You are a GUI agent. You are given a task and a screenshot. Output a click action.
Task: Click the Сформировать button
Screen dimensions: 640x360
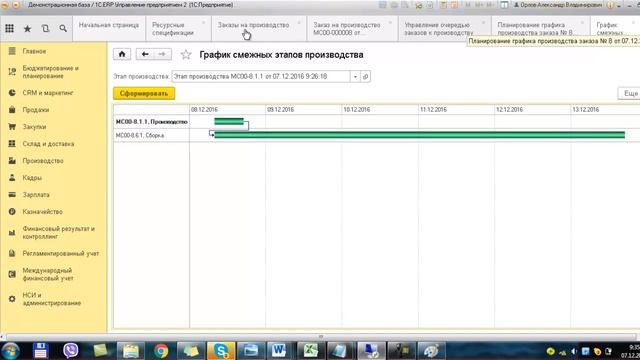(144, 93)
